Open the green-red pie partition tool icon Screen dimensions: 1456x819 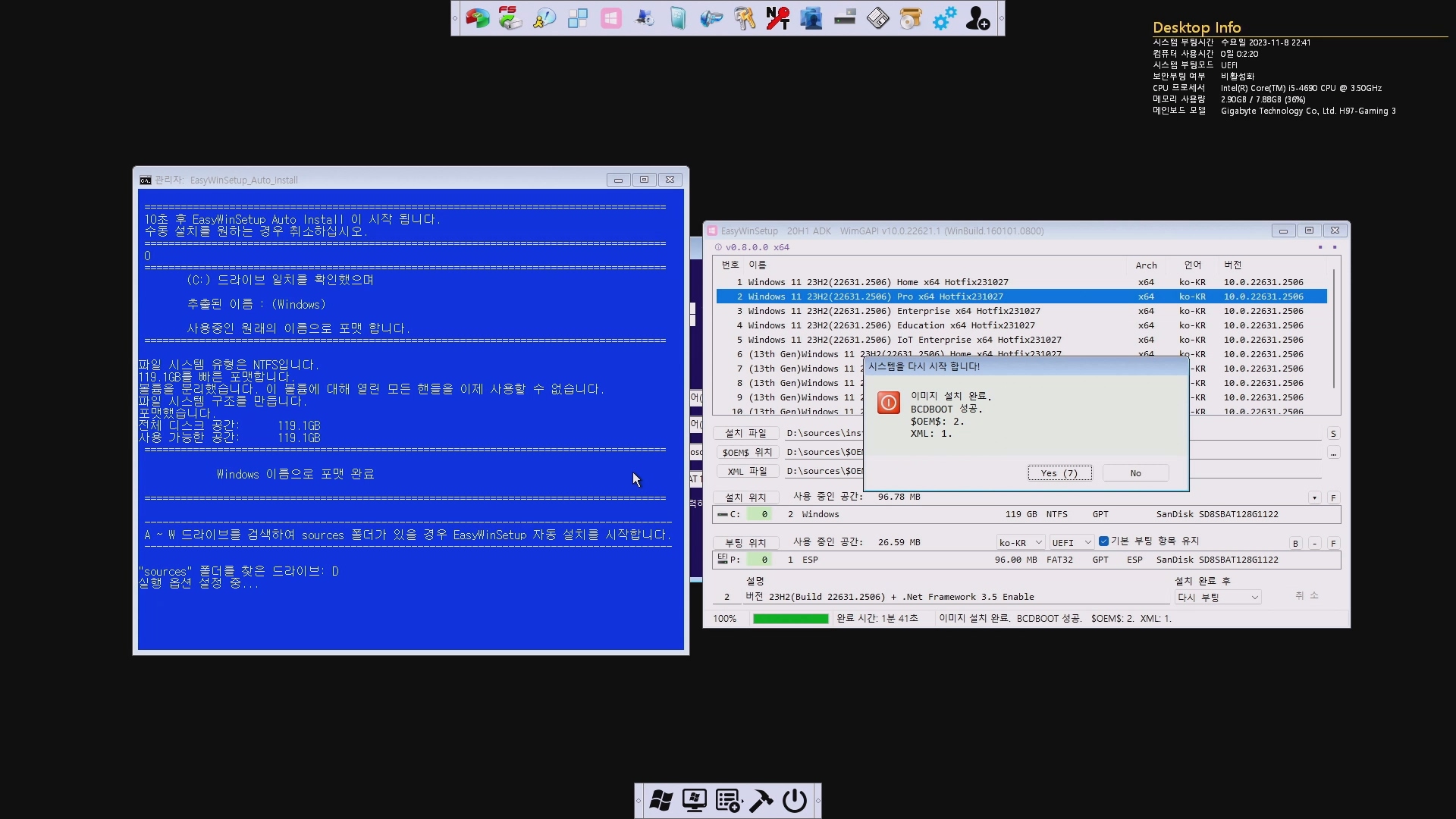(x=478, y=18)
